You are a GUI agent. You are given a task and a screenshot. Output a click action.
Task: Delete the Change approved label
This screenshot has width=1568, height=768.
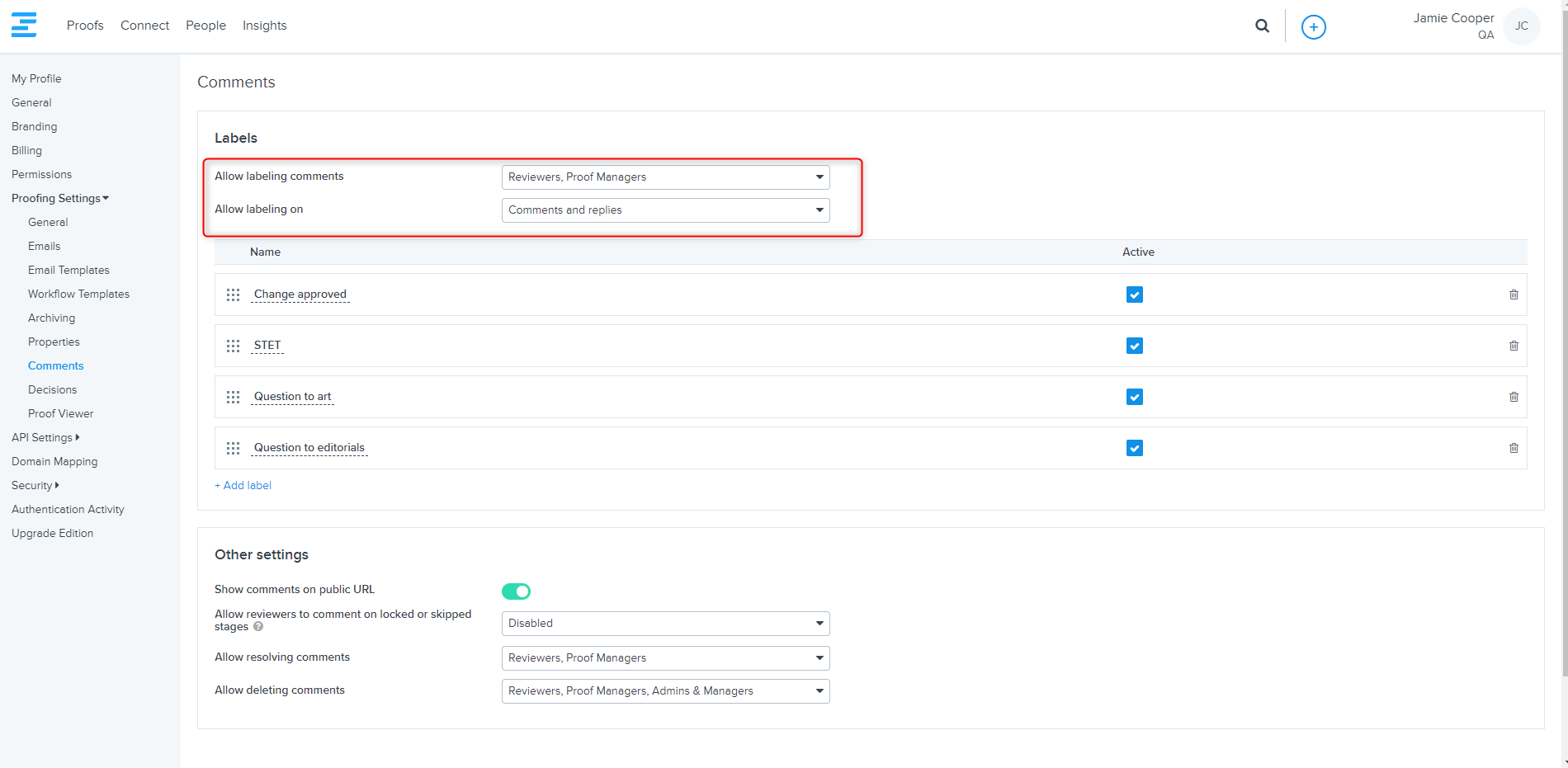(x=1514, y=294)
